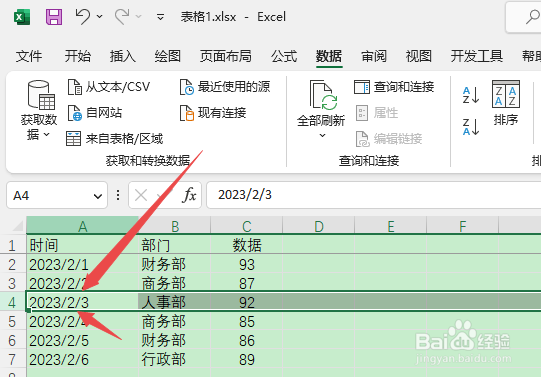Viewport: 541px width, 377px height.
Task: Select row 7 header
Action: (12, 359)
